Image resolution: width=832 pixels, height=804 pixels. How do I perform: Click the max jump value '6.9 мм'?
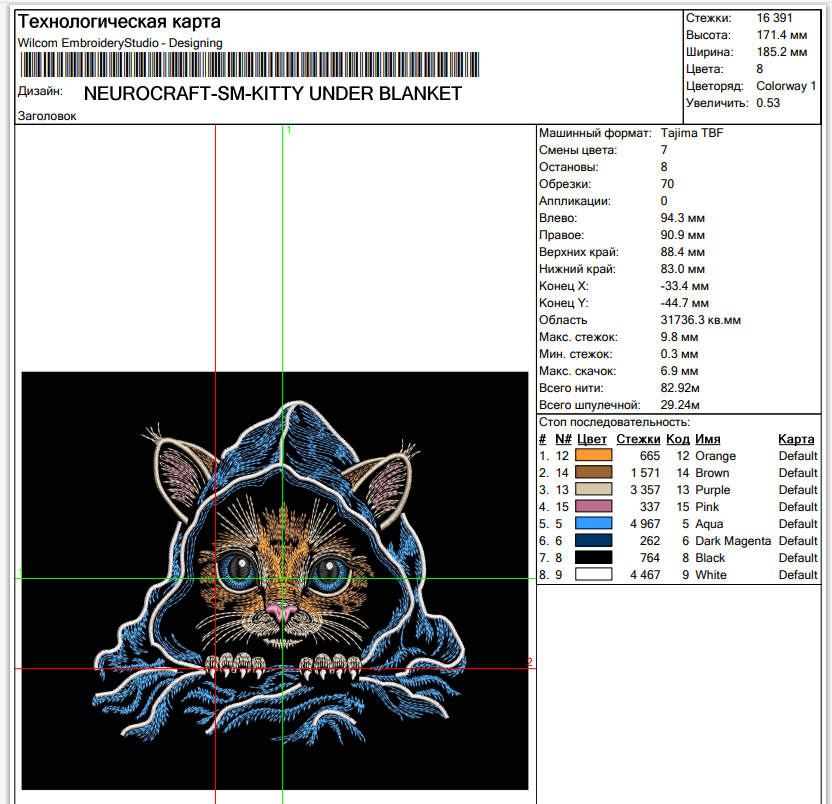point(679,371)
